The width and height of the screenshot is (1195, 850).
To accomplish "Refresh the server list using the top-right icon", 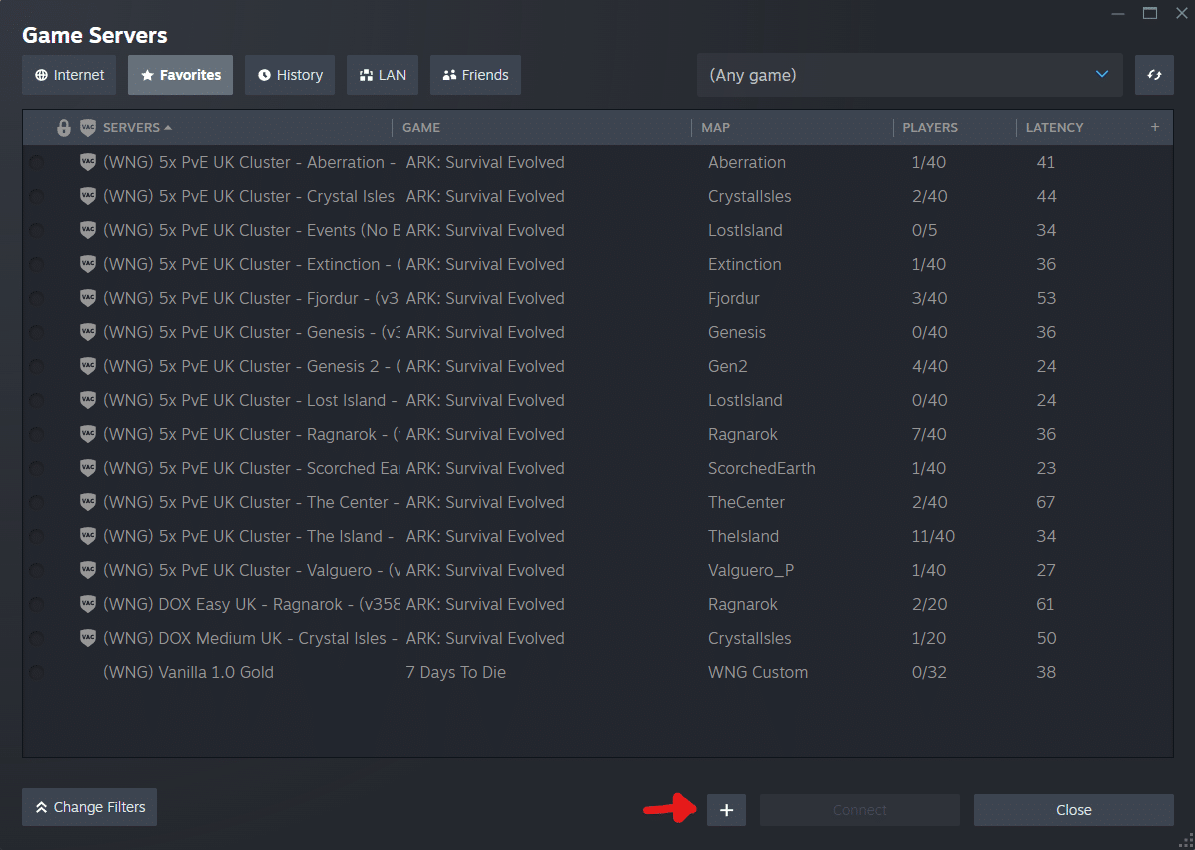I will pyautogui.click(x=1154, y=75).
